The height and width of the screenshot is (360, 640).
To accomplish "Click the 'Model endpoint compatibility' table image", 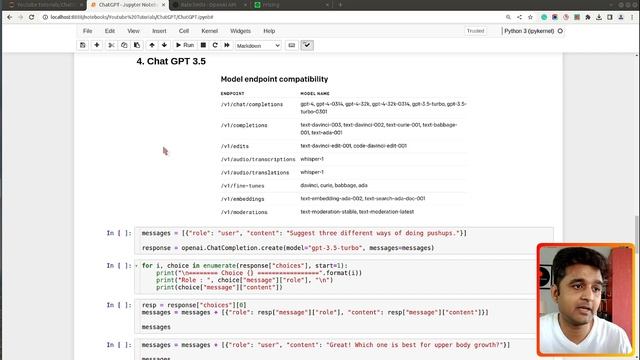I will (344, 145).
